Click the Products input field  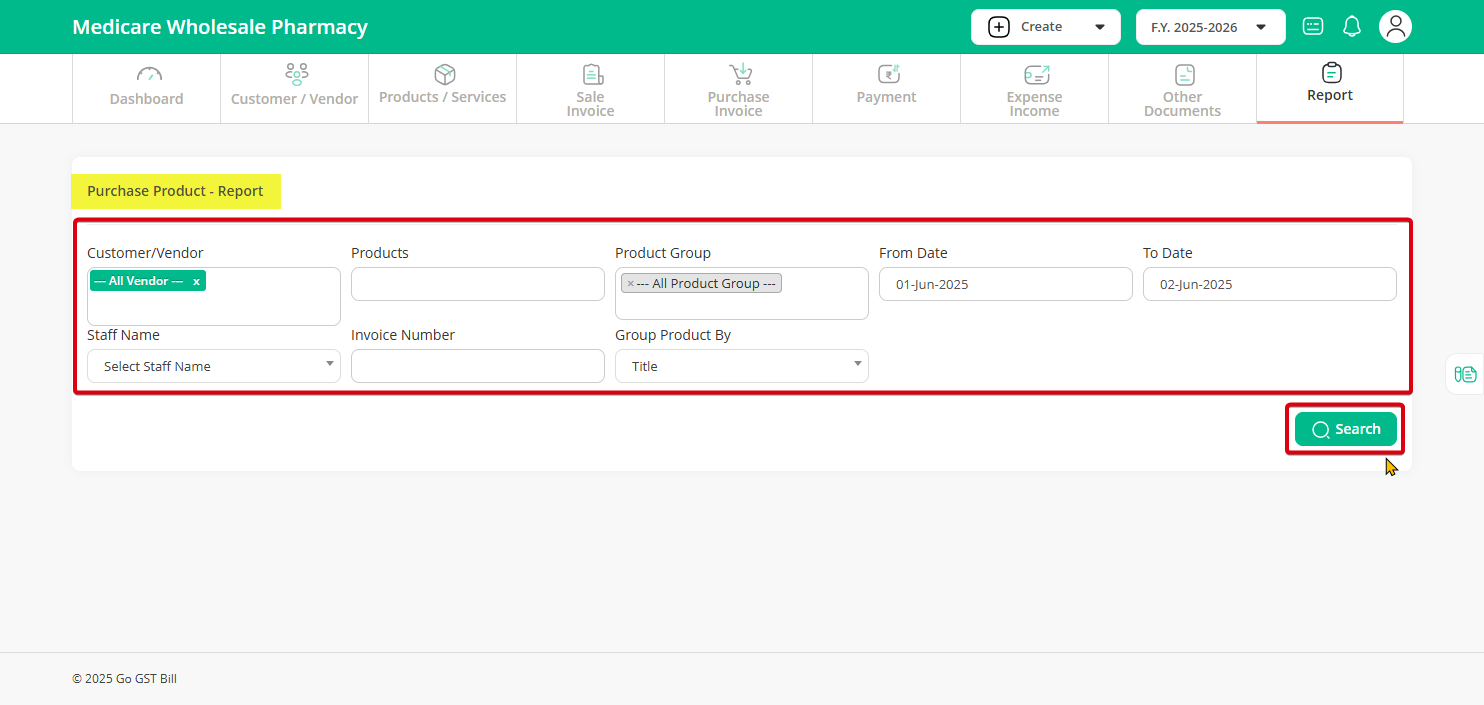click(478, 284)
